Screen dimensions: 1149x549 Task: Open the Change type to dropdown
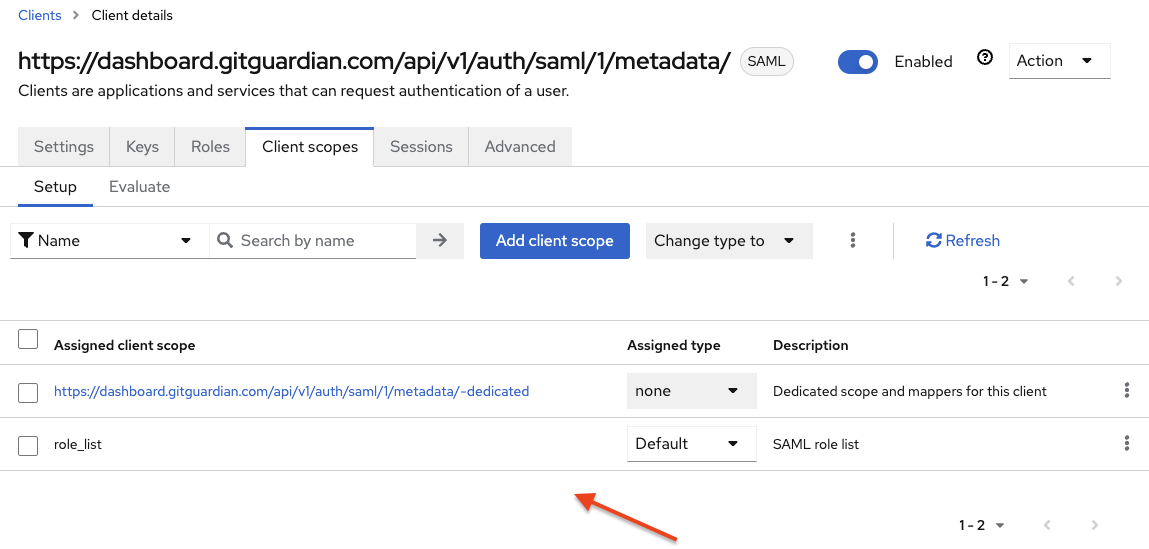coord(729,240)
